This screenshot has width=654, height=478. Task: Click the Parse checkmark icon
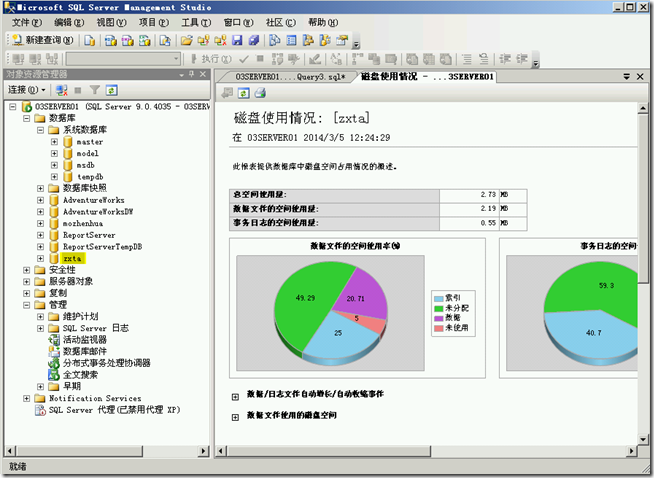click(x=244, y=59)
